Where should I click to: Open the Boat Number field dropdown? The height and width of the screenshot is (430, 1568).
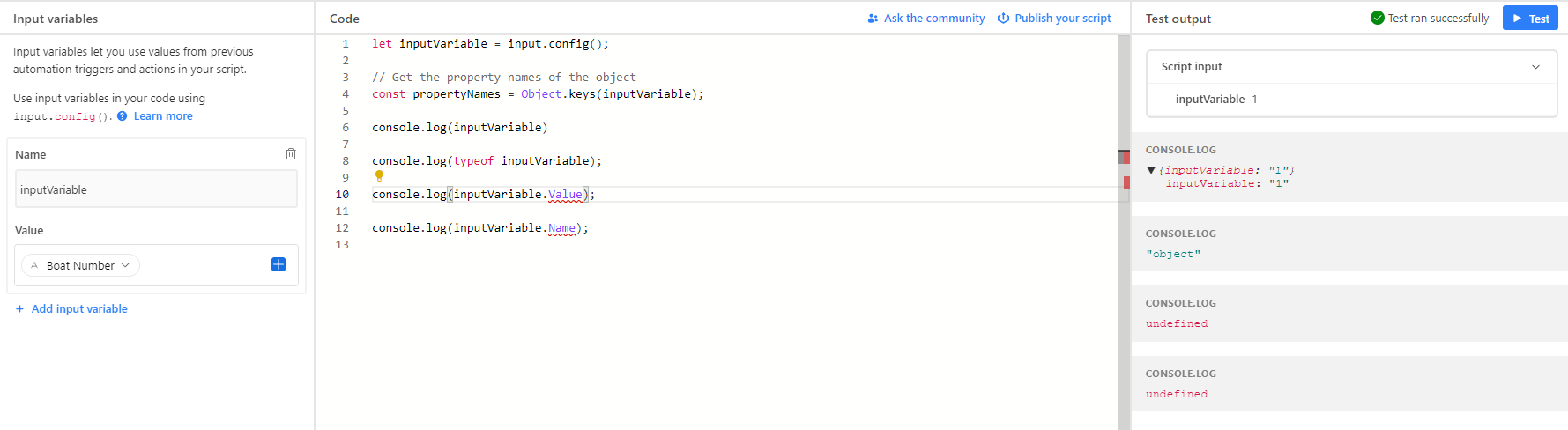[x=80, y=265]
